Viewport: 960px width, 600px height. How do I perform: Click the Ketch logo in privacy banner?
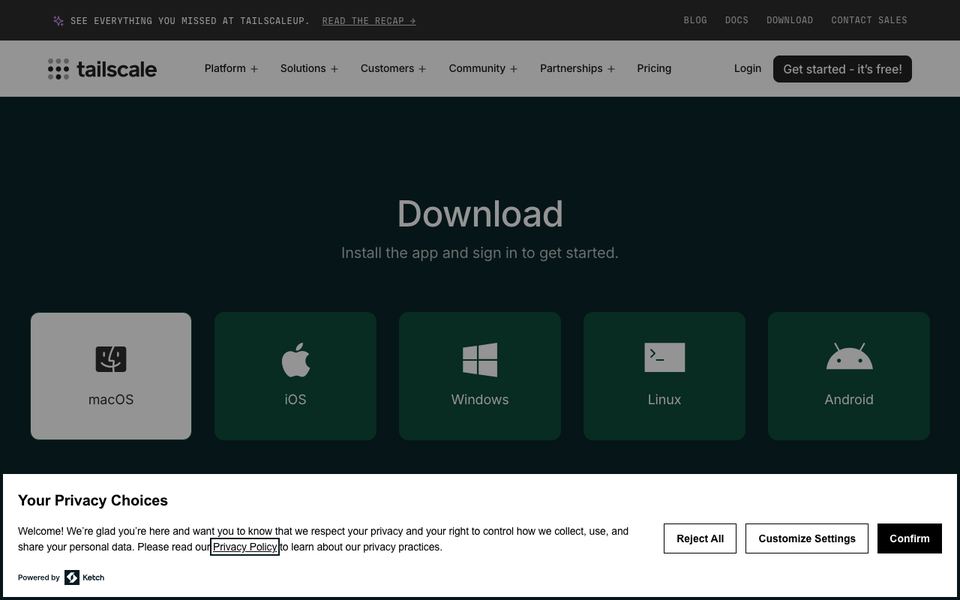pos(84,577)
